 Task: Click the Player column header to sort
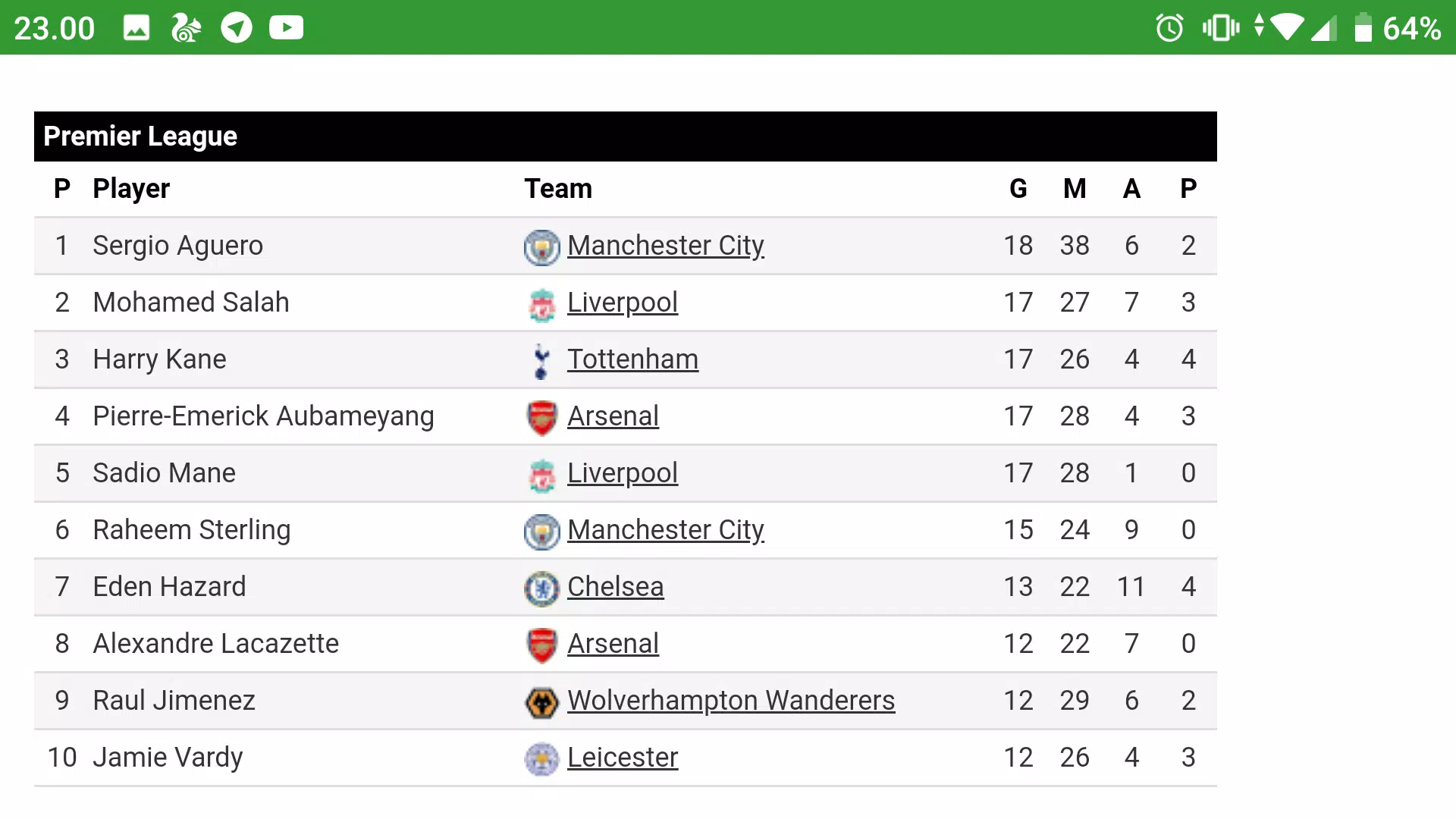(x=131, y=188)
